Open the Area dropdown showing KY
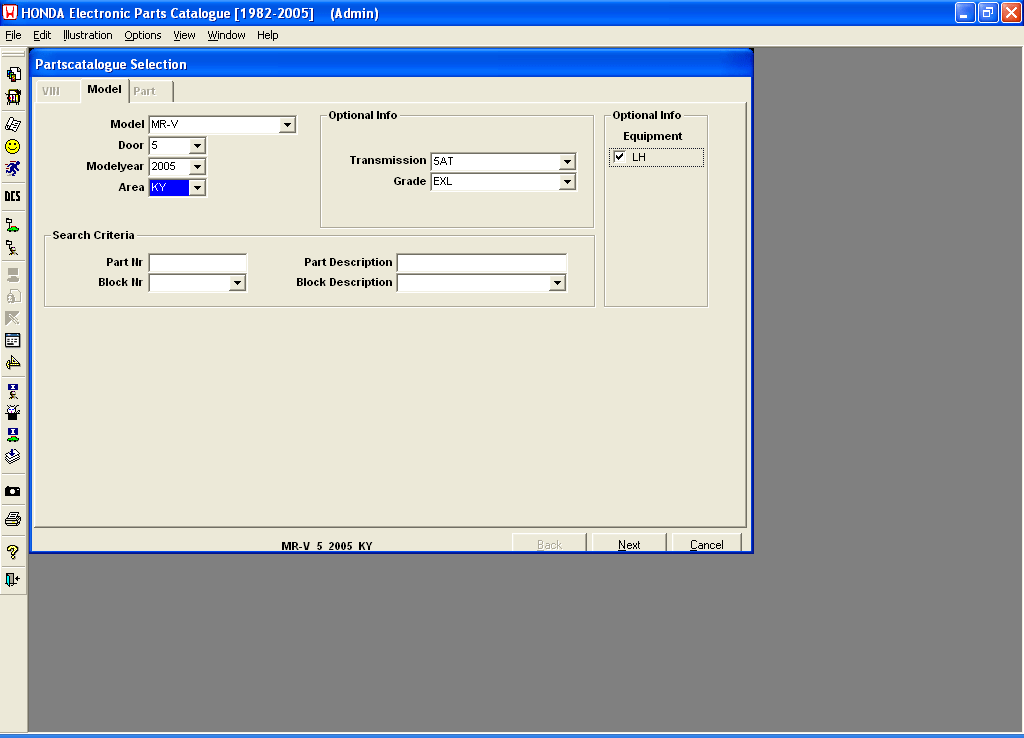 coord(197,187)
